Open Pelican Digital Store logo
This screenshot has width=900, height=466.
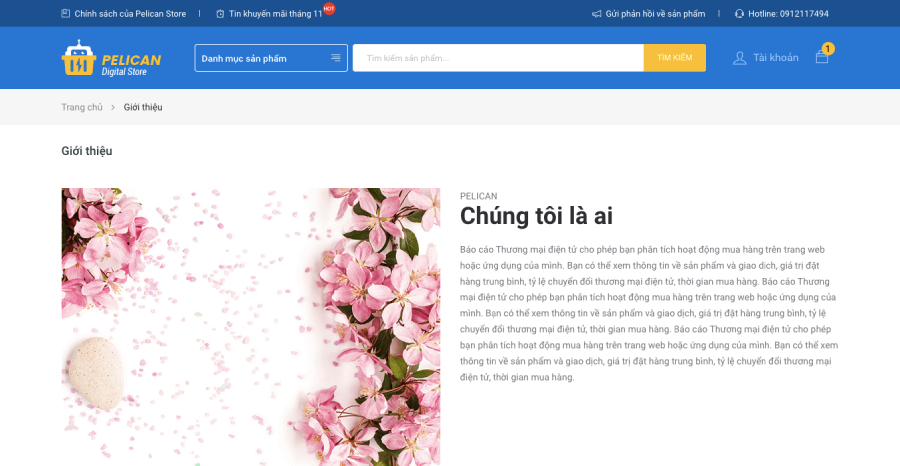111,58
